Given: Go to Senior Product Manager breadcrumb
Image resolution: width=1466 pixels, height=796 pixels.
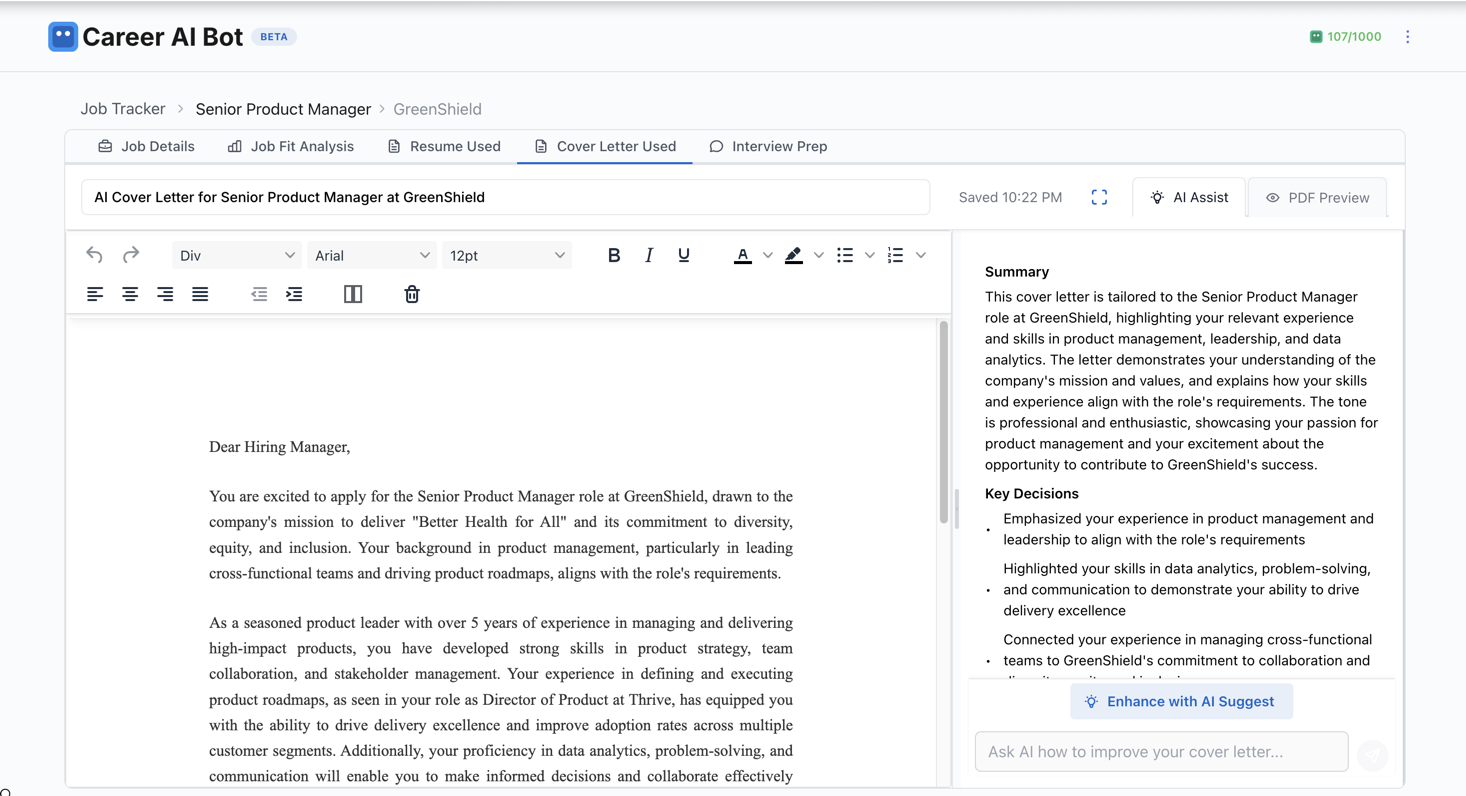Looking at the screenshot, I should pyautogui.click(x=283, y=109).
